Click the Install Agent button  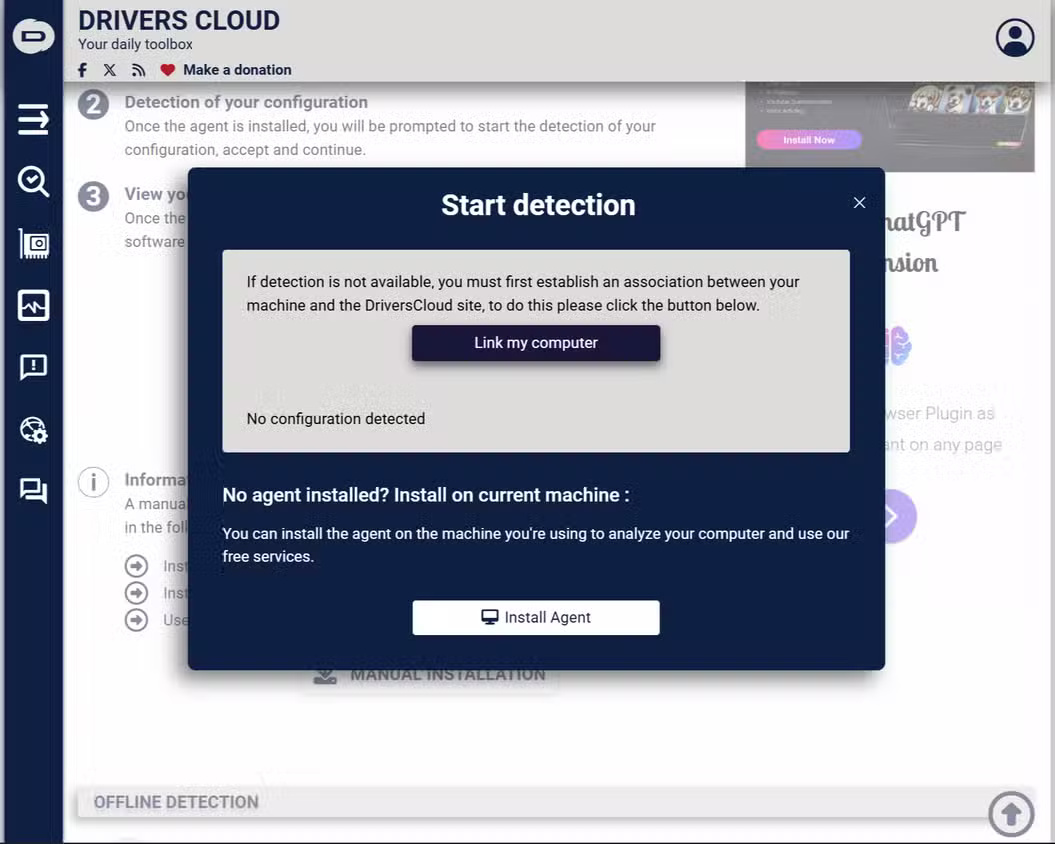pos(535,617)
